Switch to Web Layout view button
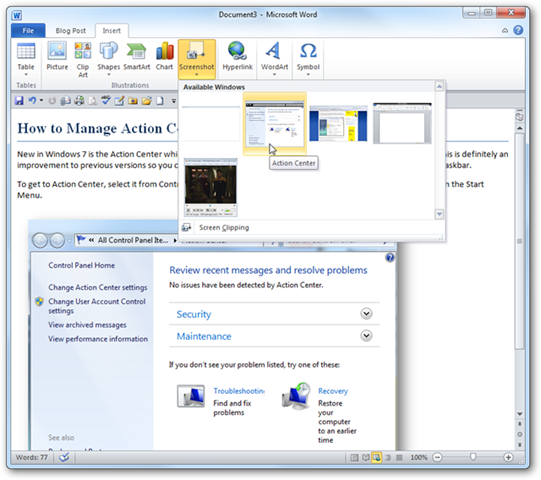The width and height of the screenshot is (541, 480). pyautogui.click(x=376, y=458)
